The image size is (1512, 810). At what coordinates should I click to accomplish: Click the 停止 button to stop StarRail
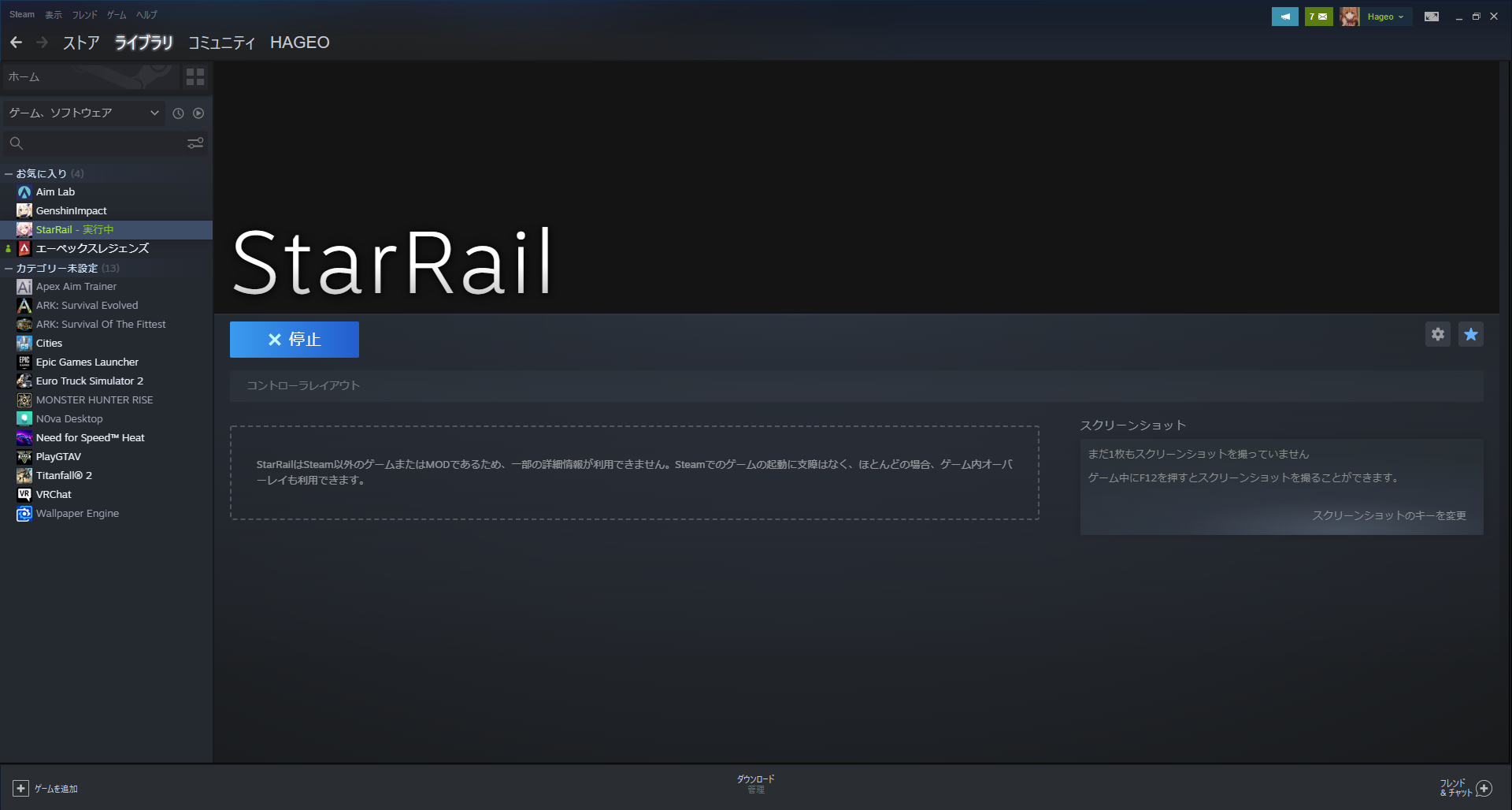(294, 339)
